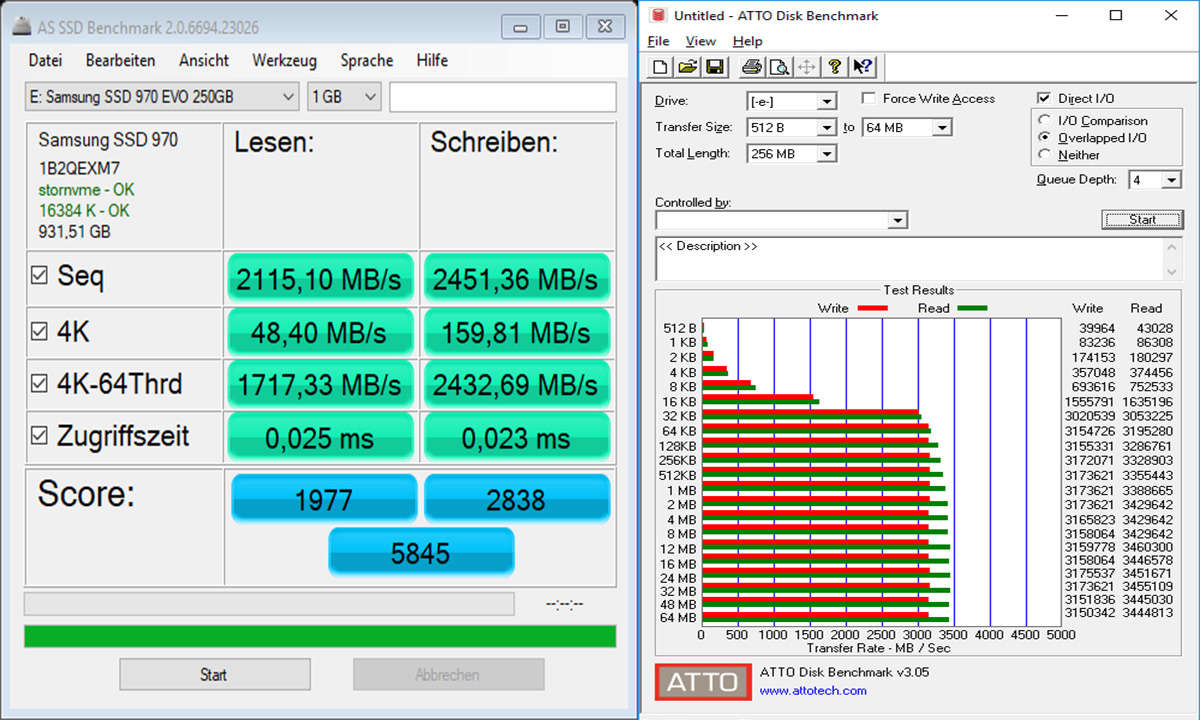Viewport: 1200px width, 720px height.
Task: Click AS SSD Benchmark title bar app icon
Action: (x=20, y=25)
